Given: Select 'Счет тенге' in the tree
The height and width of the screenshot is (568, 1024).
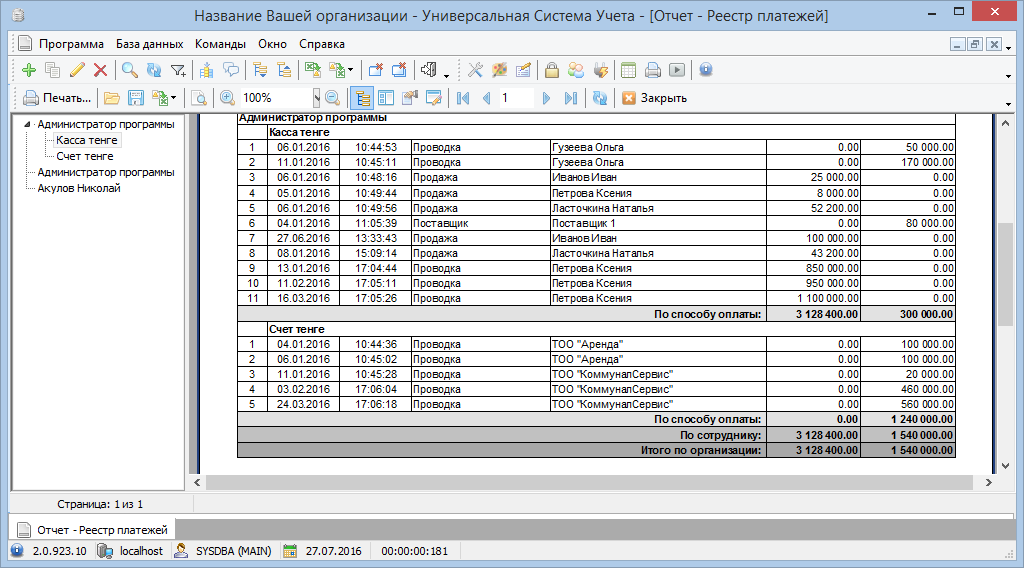Looking at the screenshot, I should pos(85,156).
